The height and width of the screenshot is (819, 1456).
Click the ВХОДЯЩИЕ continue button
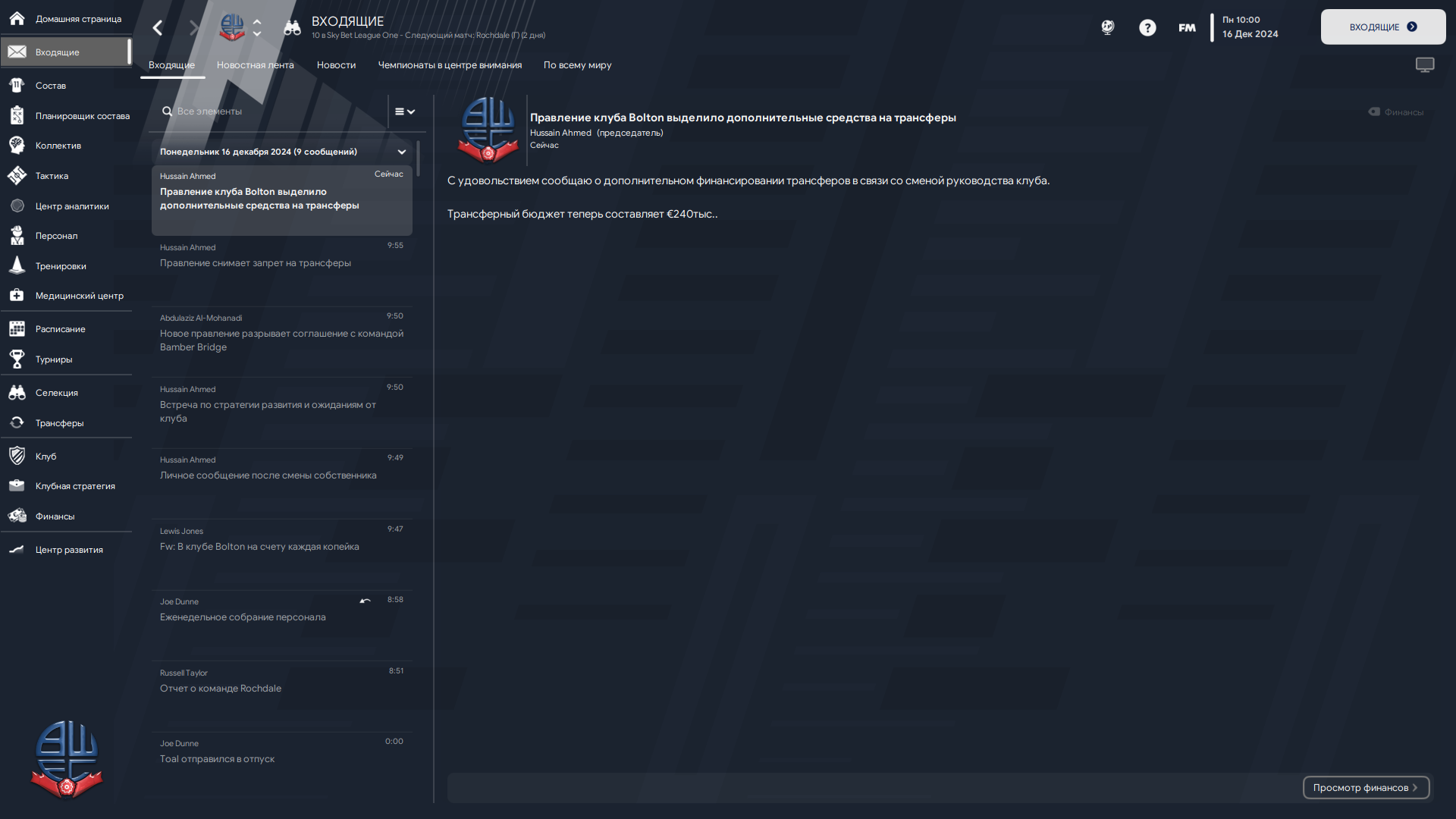click(1383, 27)
